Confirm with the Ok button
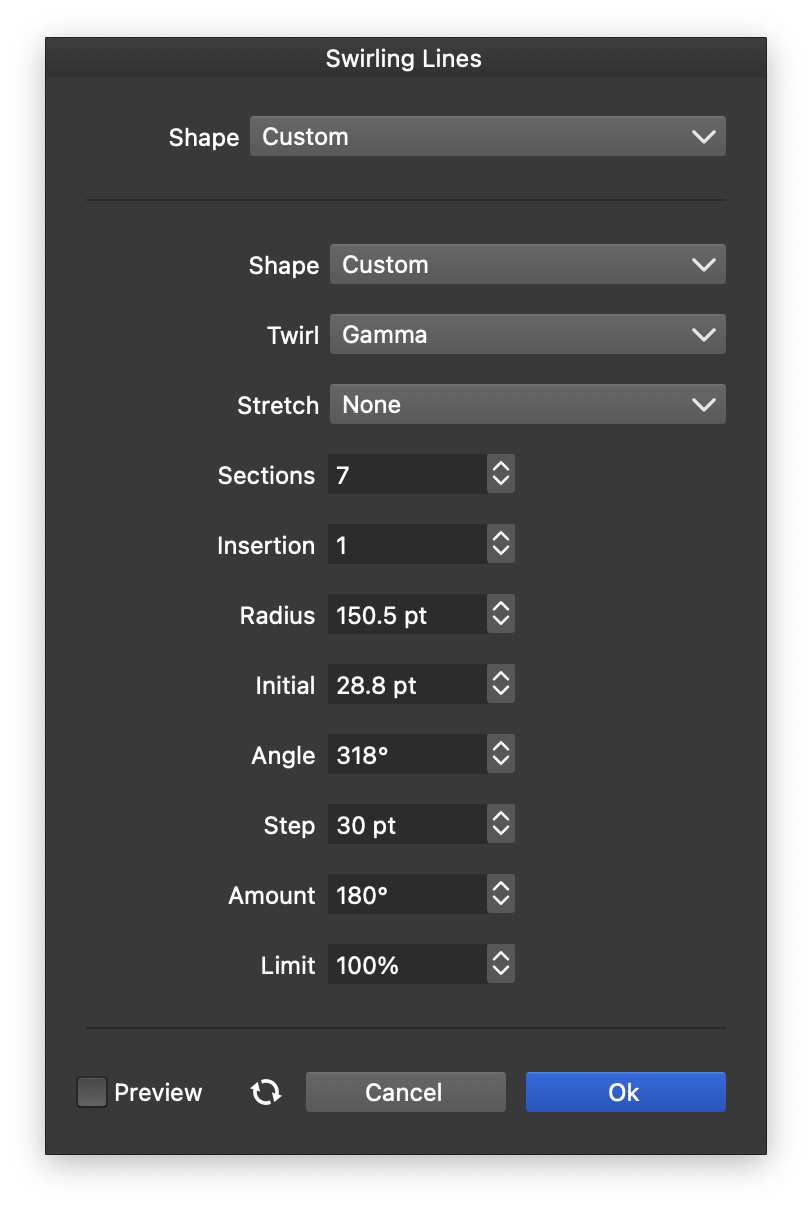This screenshot has width=812, height=1208. point(625,1092)
